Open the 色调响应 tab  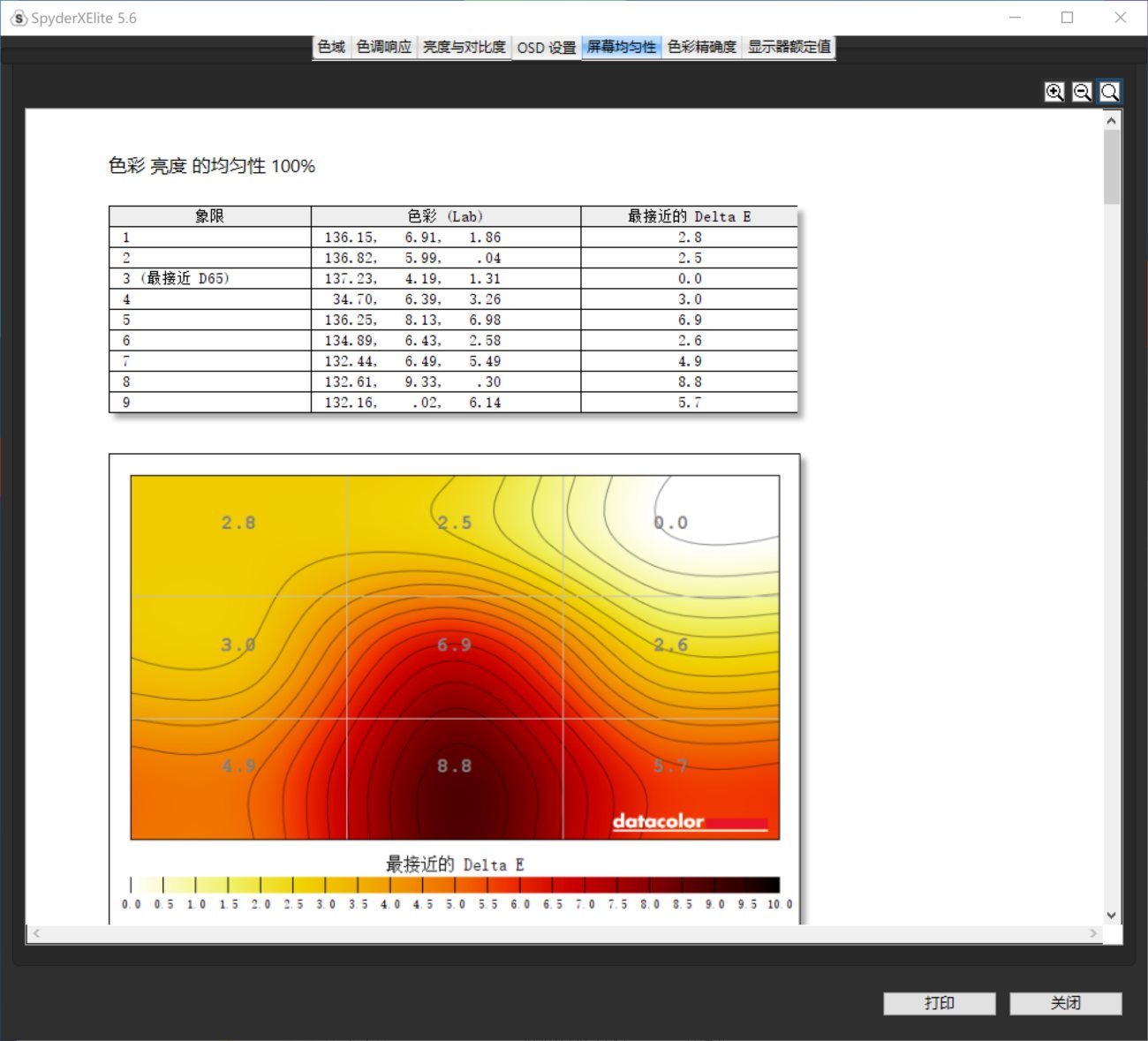[x=384, y=47]
